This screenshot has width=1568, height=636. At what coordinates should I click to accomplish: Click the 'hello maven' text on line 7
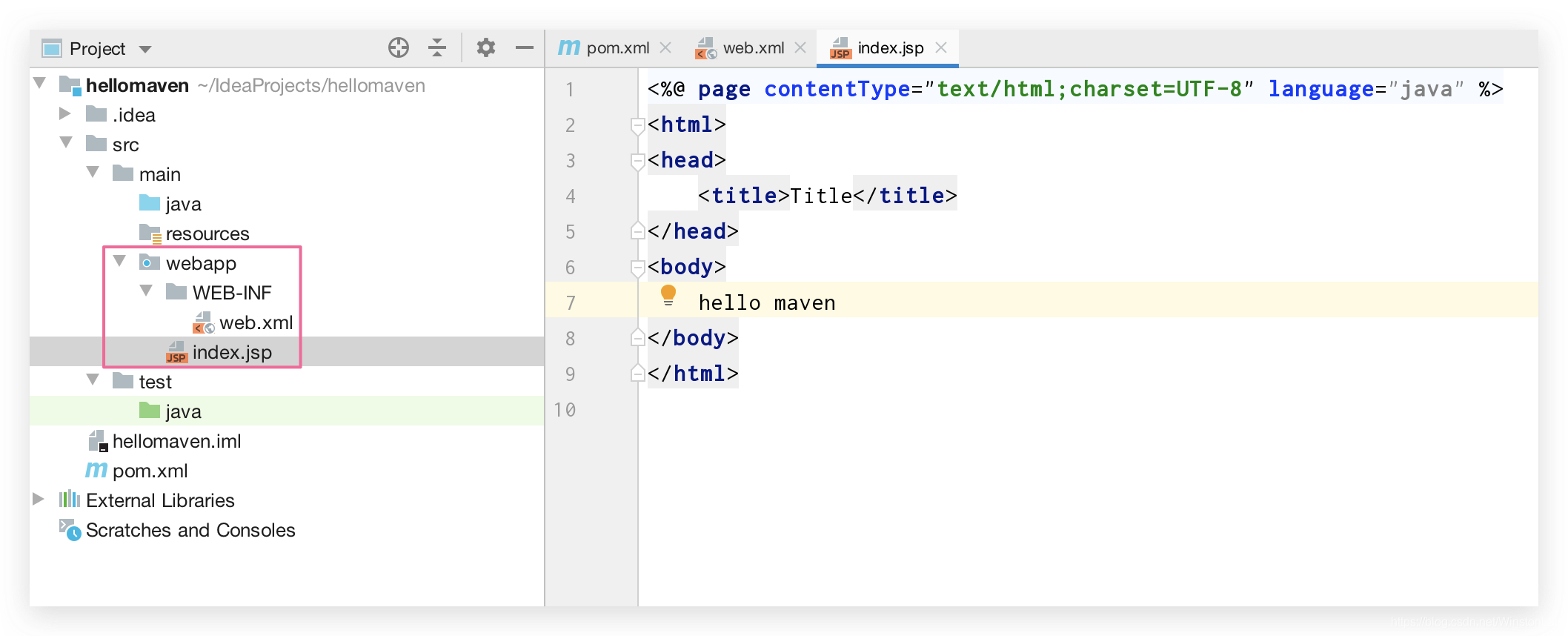[x=767, y=302]
